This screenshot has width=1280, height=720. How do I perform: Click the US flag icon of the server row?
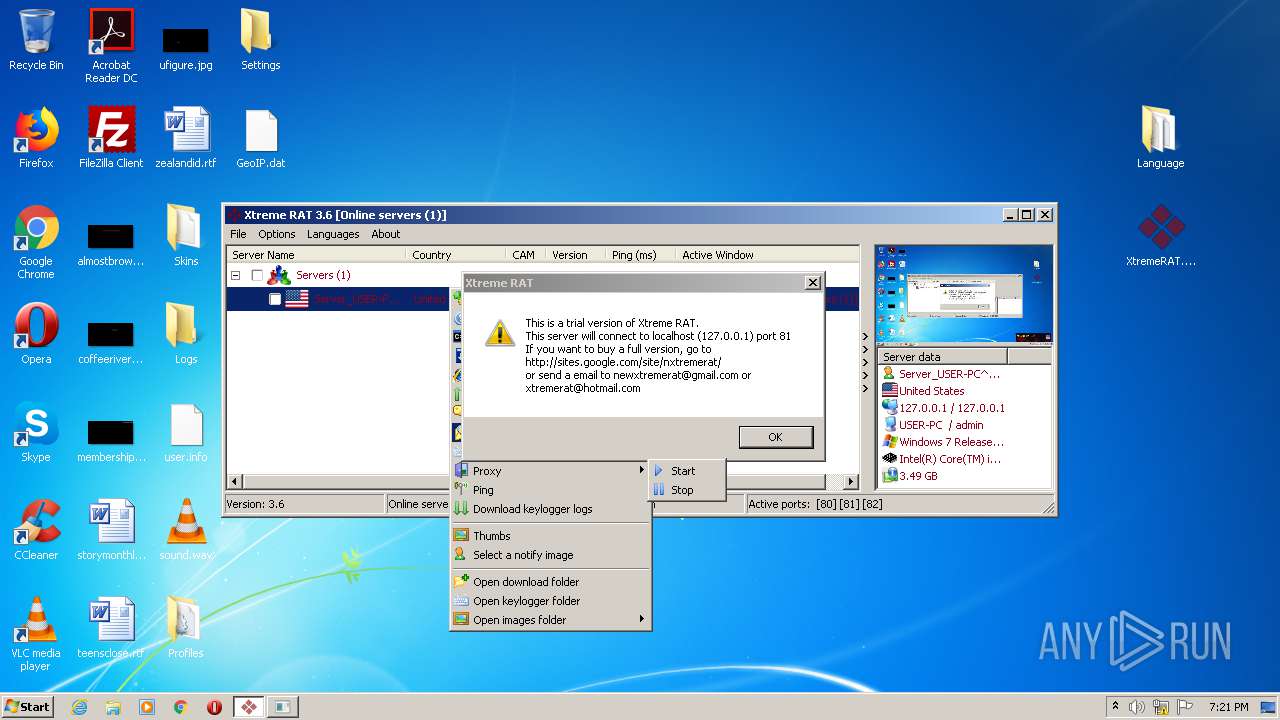tap(297, 299)
